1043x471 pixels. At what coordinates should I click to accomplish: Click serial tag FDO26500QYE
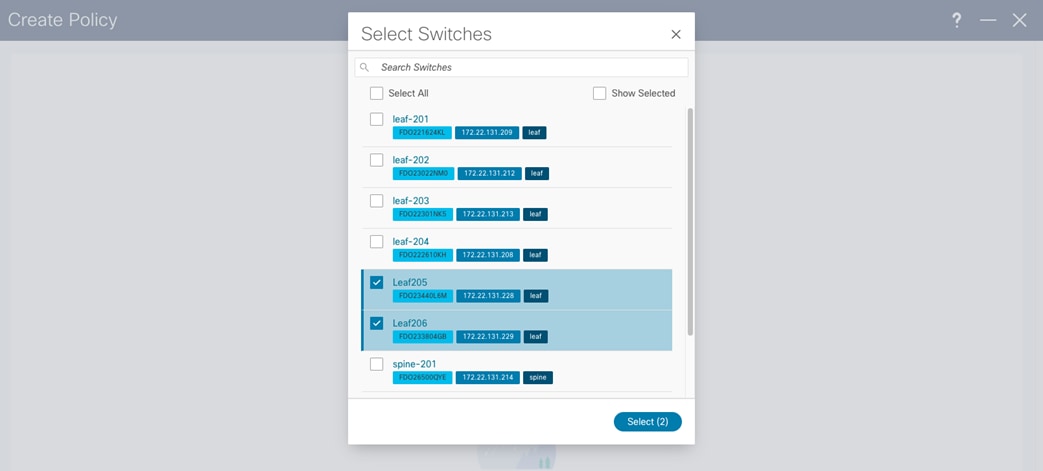422,377
